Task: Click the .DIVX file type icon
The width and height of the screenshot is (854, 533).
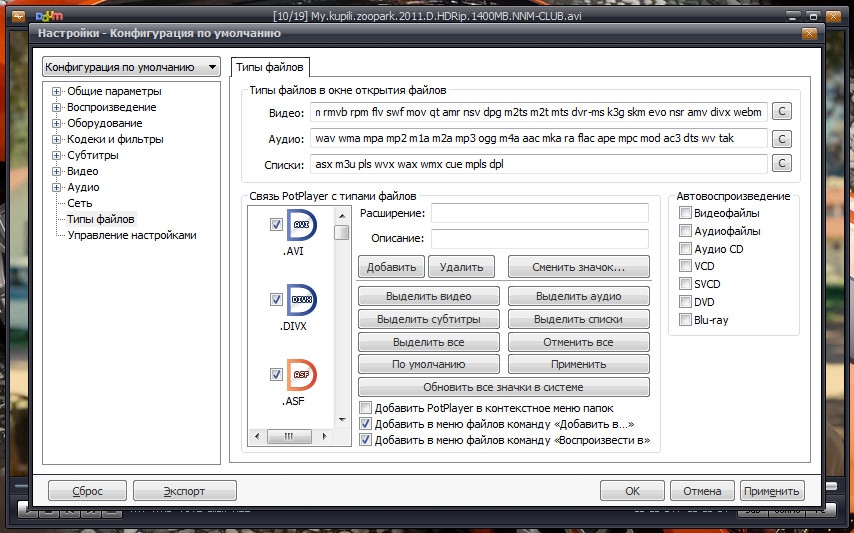Action: 303,300
